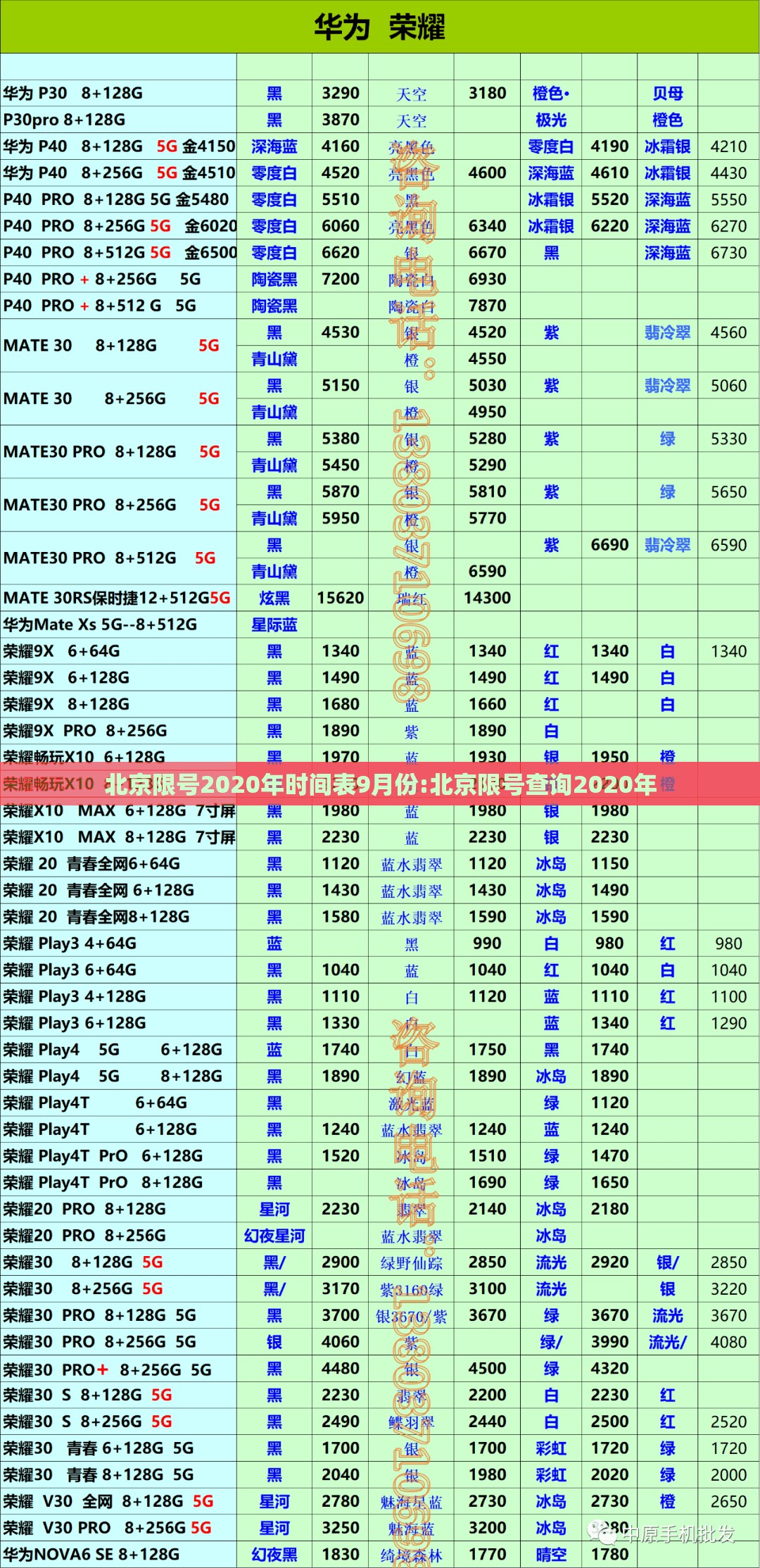
Task: Select price 2780 in the V30 row
Action: 341,1501
